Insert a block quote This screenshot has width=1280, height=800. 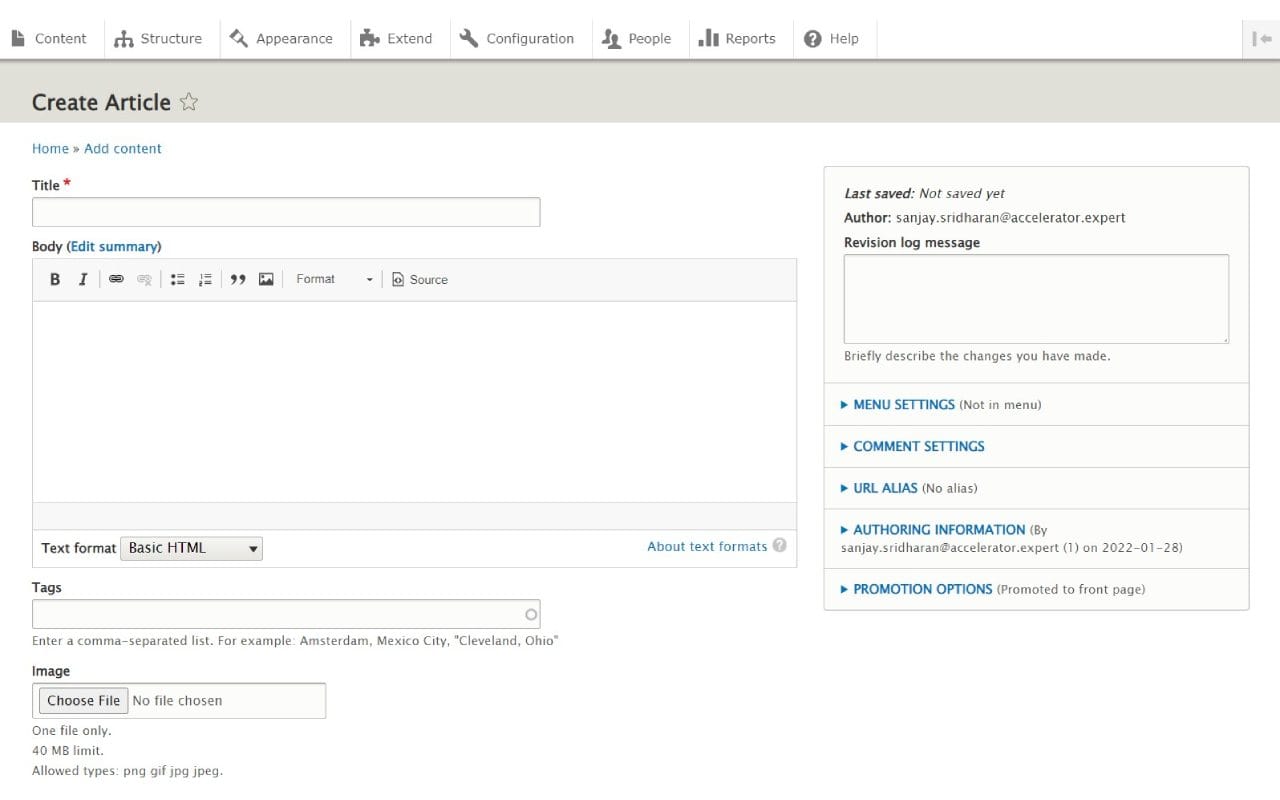coord(238,279)
